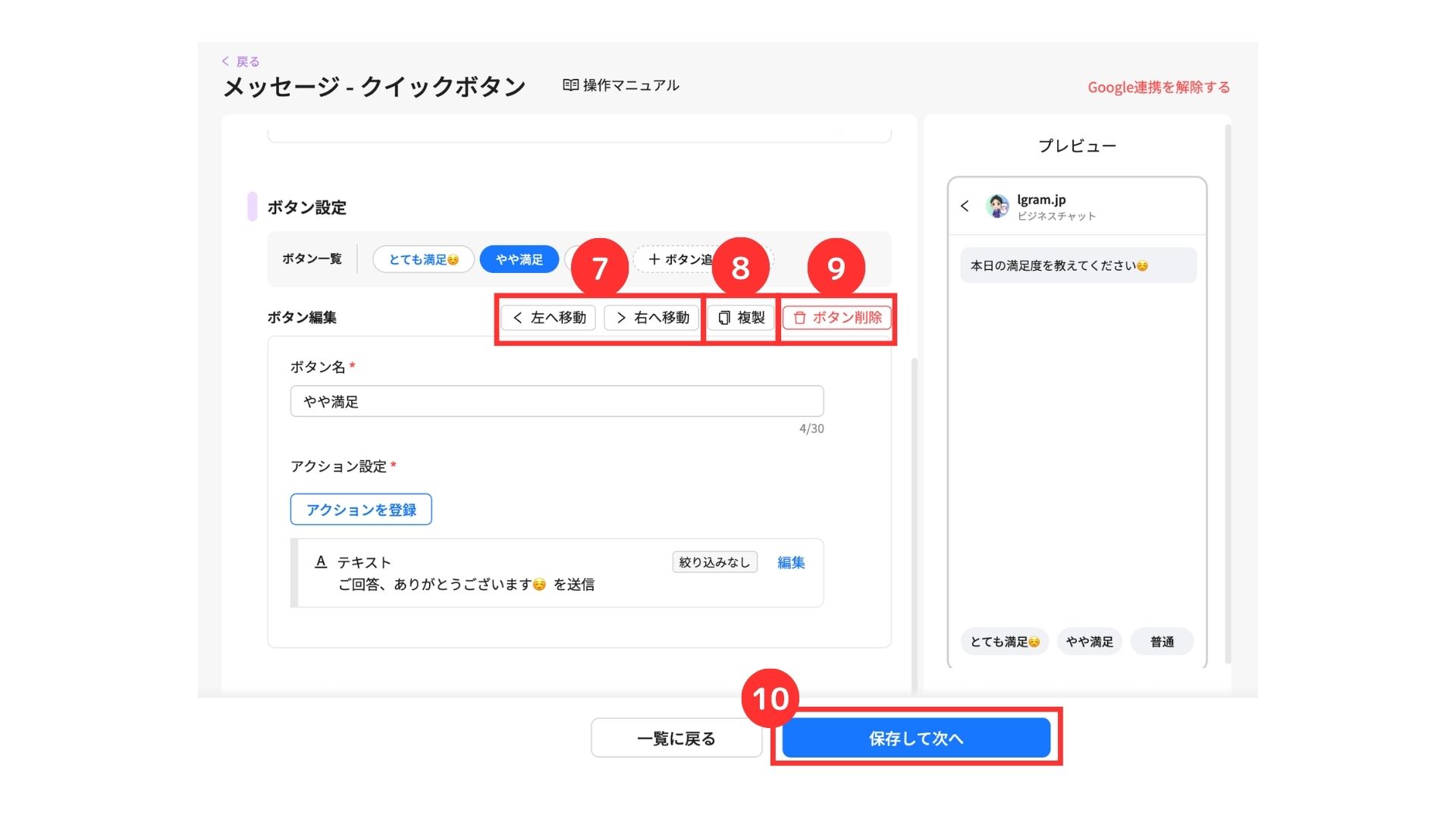This screenshot has width=1456, height=819.
Task: Click the 保存して次へ button
Action: click(916, 738)
